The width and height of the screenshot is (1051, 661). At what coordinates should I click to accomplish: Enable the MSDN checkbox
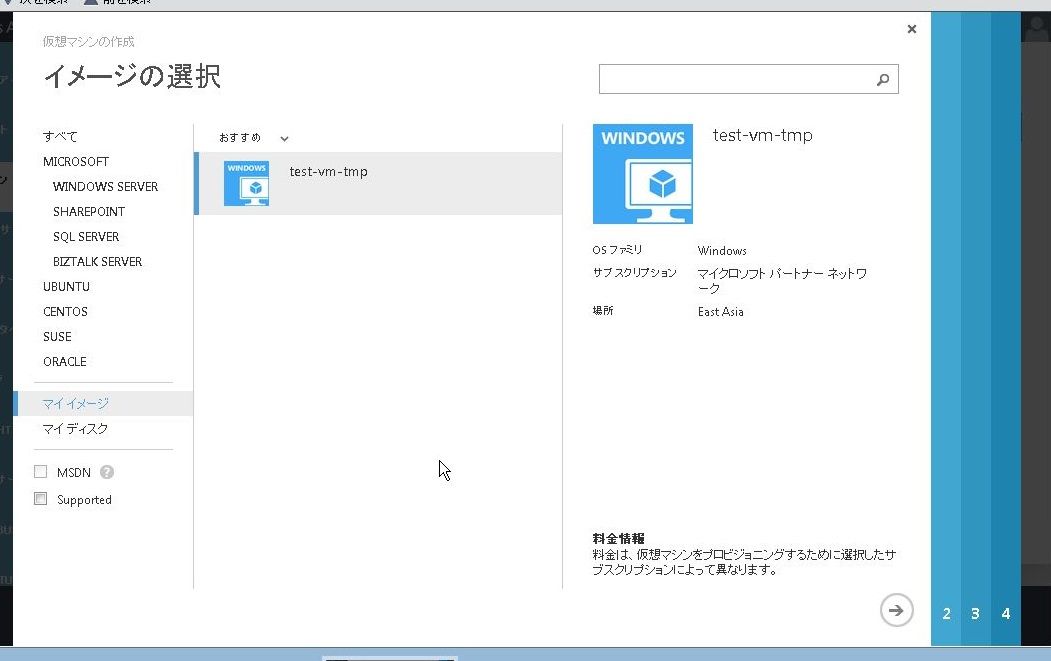[41, 472]
